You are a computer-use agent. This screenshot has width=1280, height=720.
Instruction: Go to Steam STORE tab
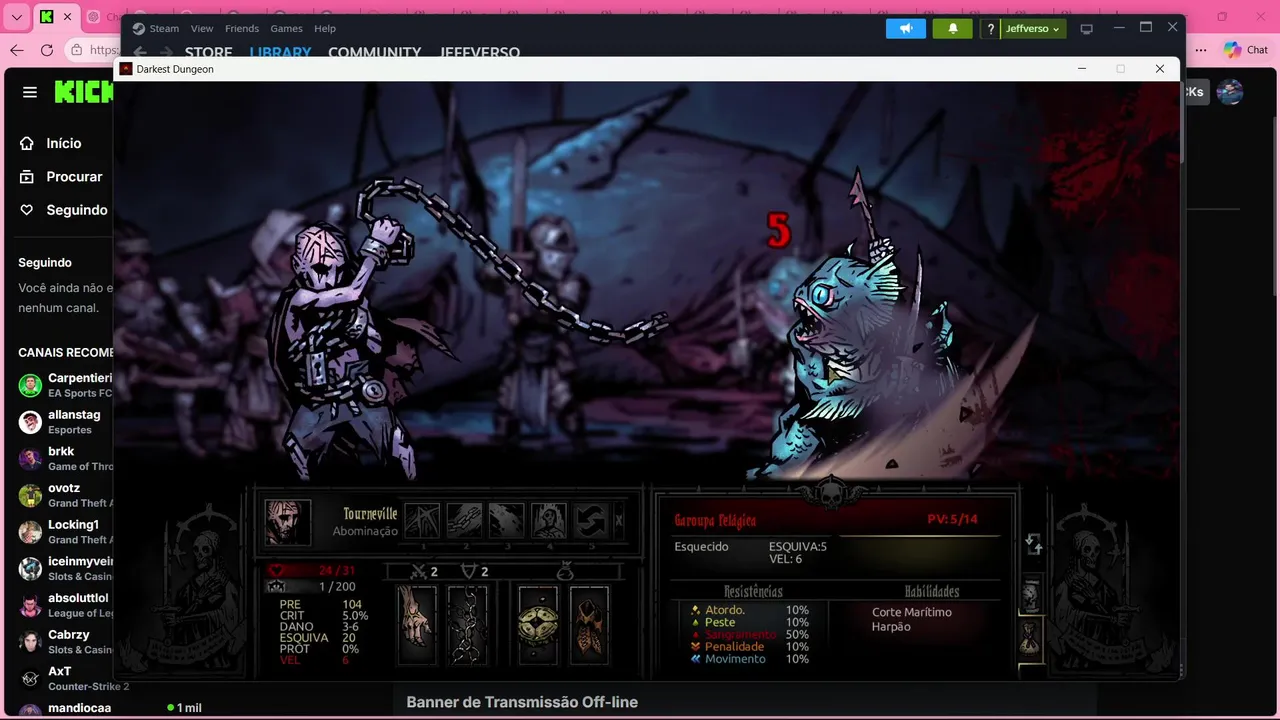point(208,53)
